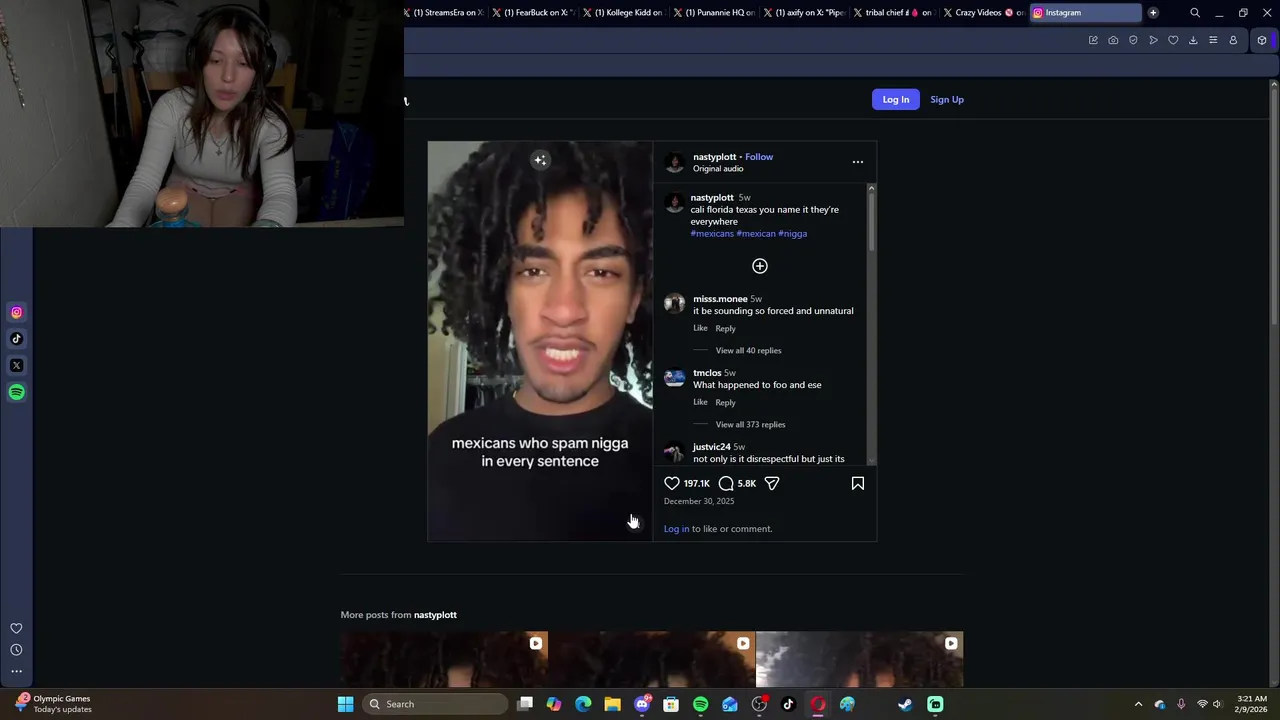Open the clock showing 3:21 AM

(1252, 704)
